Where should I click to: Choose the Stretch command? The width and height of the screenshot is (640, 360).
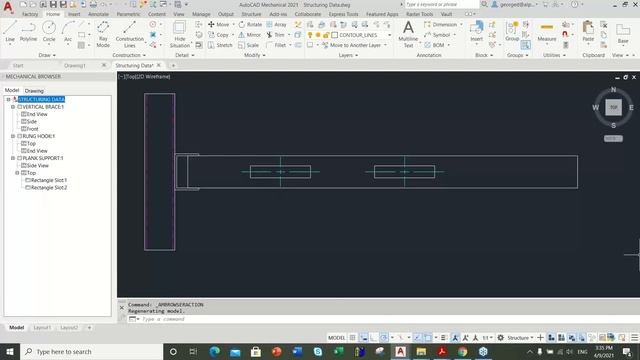pos(220,45)
